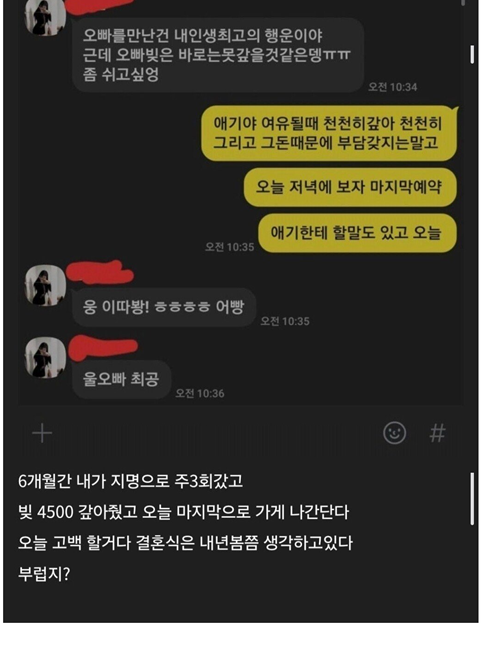
Task: Click the redacted name above 웅 이따봥
Action: point(100,272)
